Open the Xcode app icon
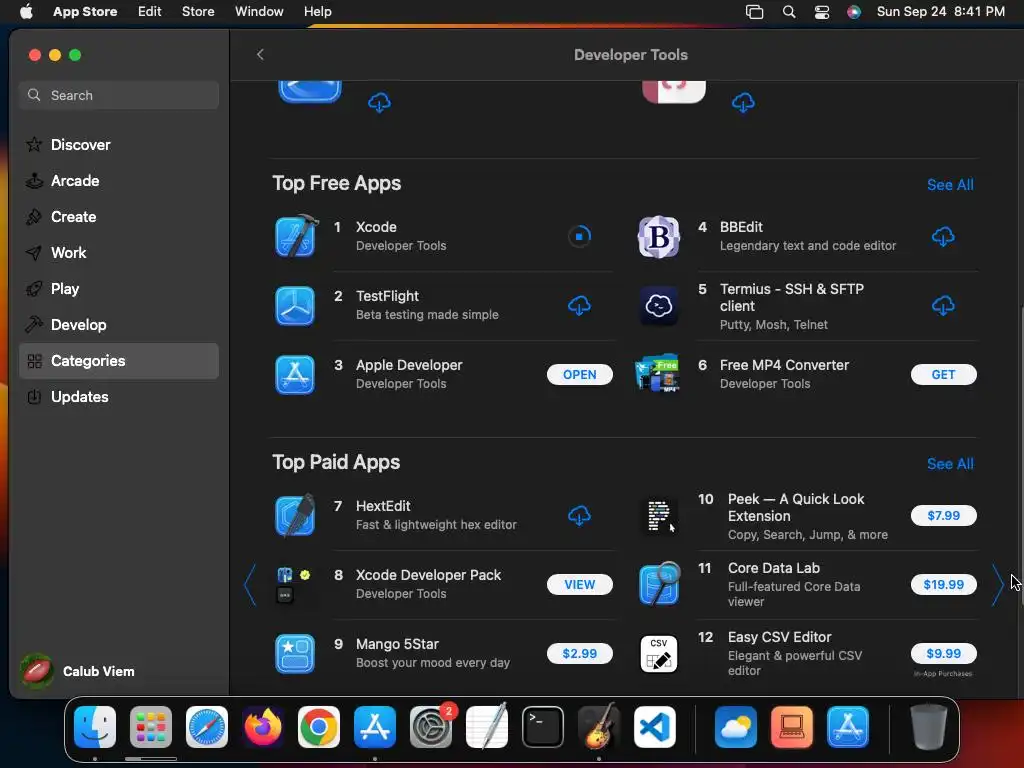 click(296, 236)
